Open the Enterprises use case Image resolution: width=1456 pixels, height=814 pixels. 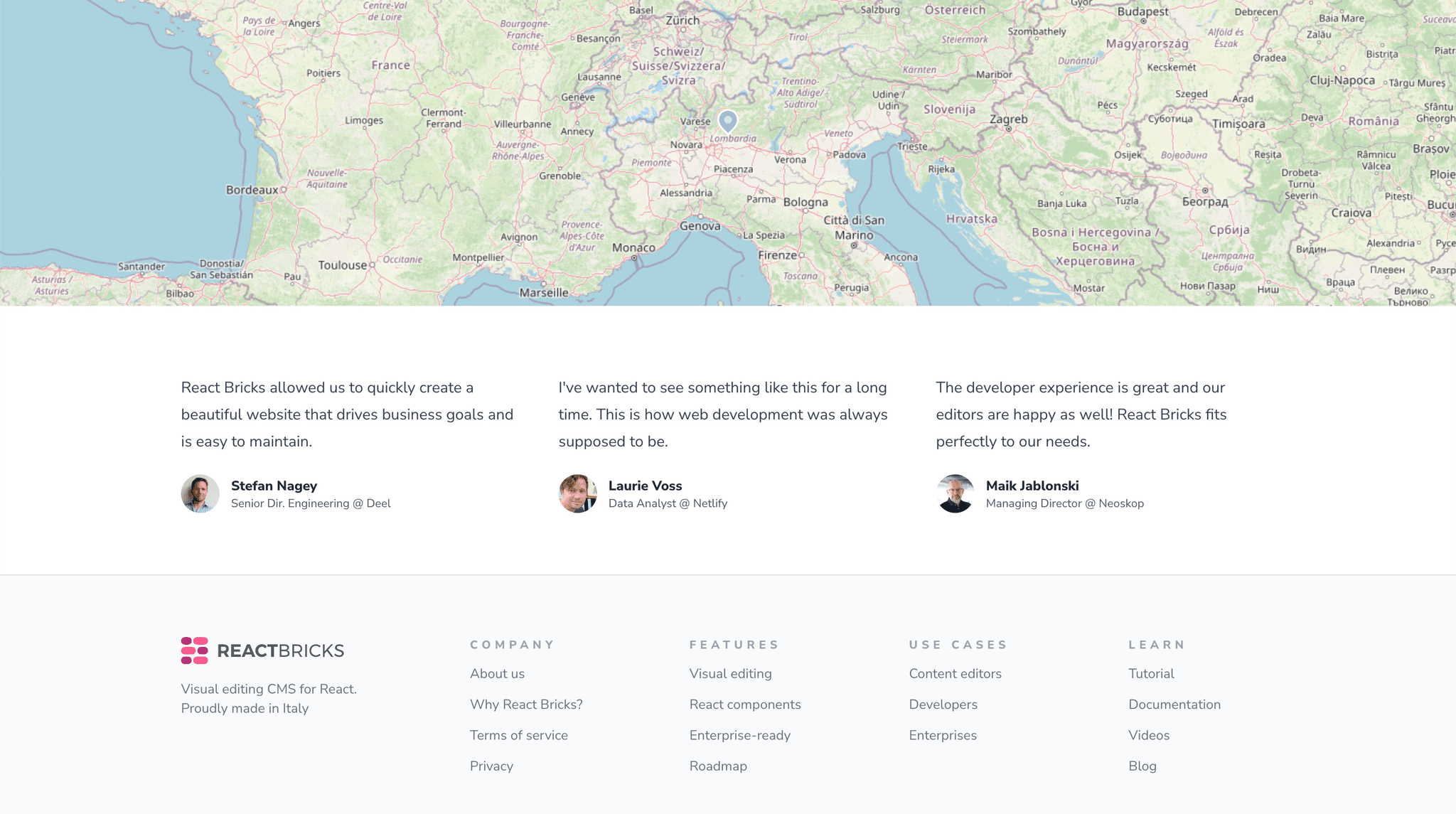943,735
